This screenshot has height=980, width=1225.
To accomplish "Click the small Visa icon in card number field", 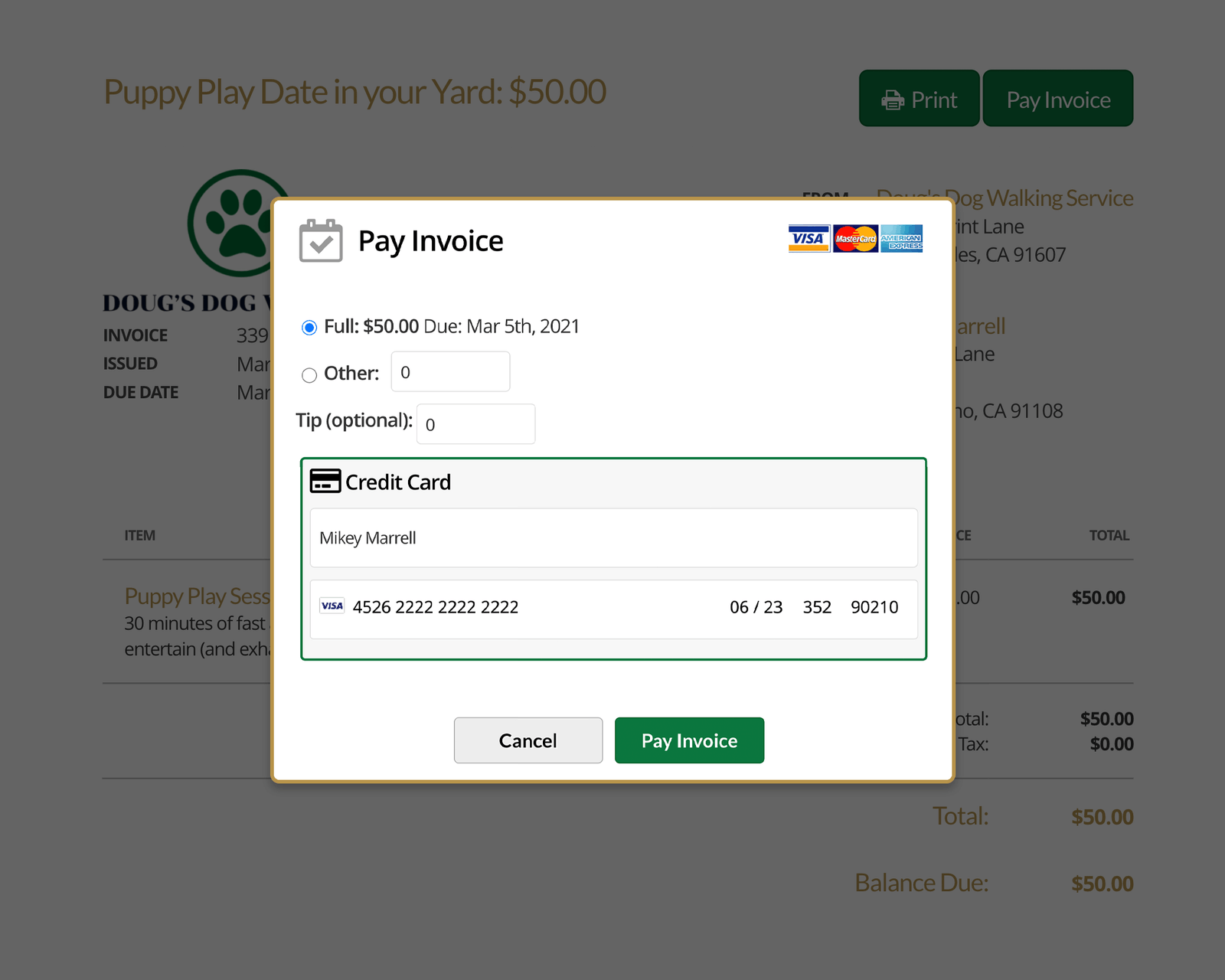I will pyautogui.click(x=332, y=606).
